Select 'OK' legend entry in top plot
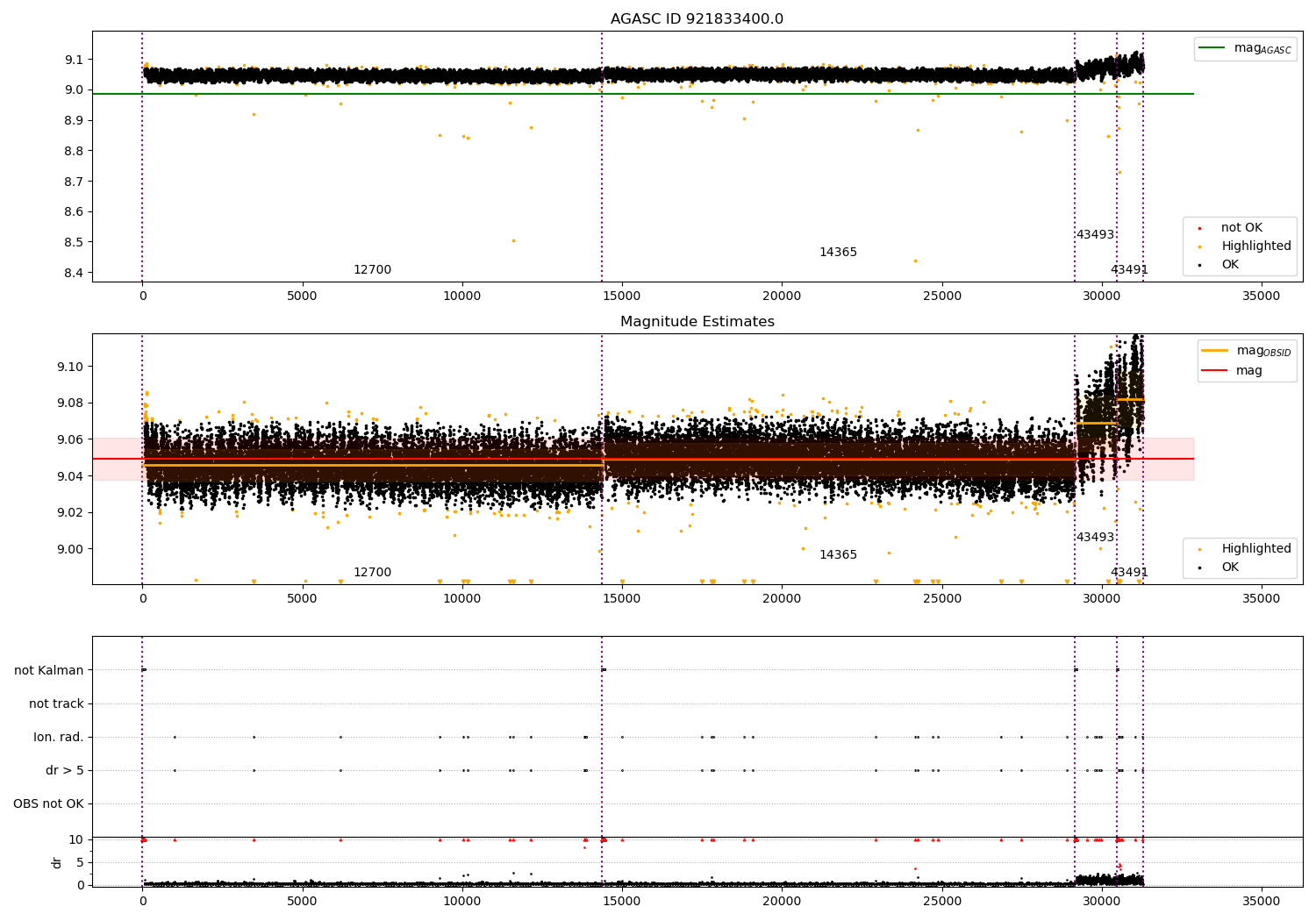The image size is (1316, 921). (1230, 265)
